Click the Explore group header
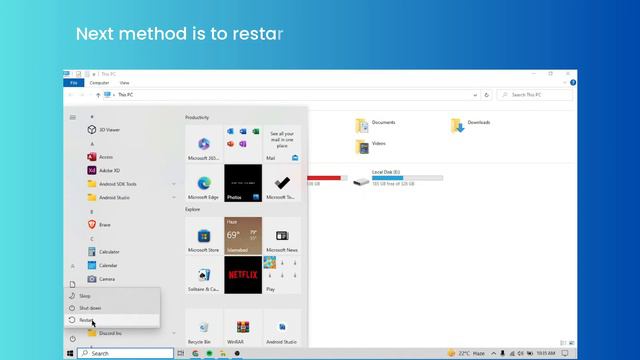This screenshot has width=640, height=360. (x=193, y=209)
